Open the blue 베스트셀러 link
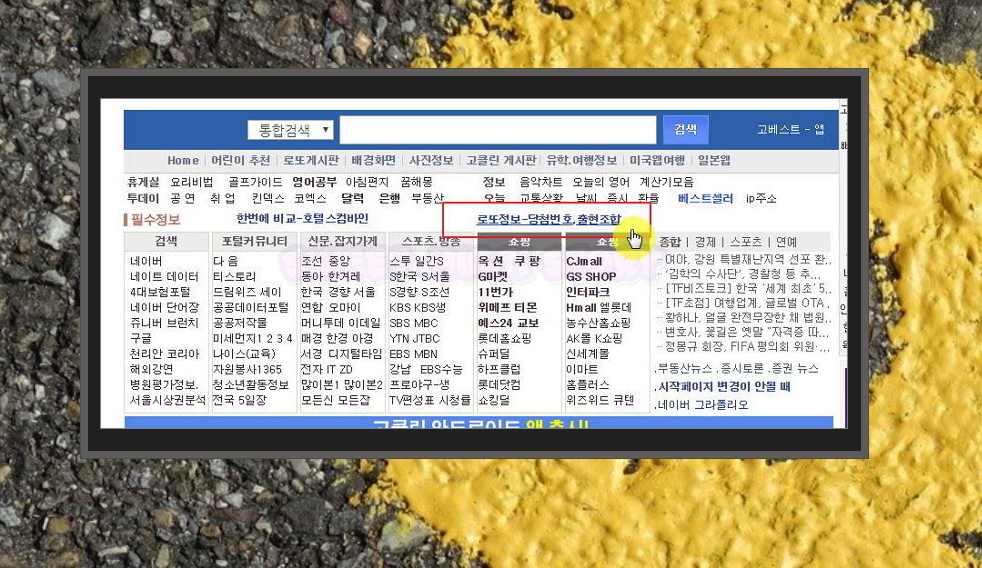The image size is (982, 568). click(705, 199)
